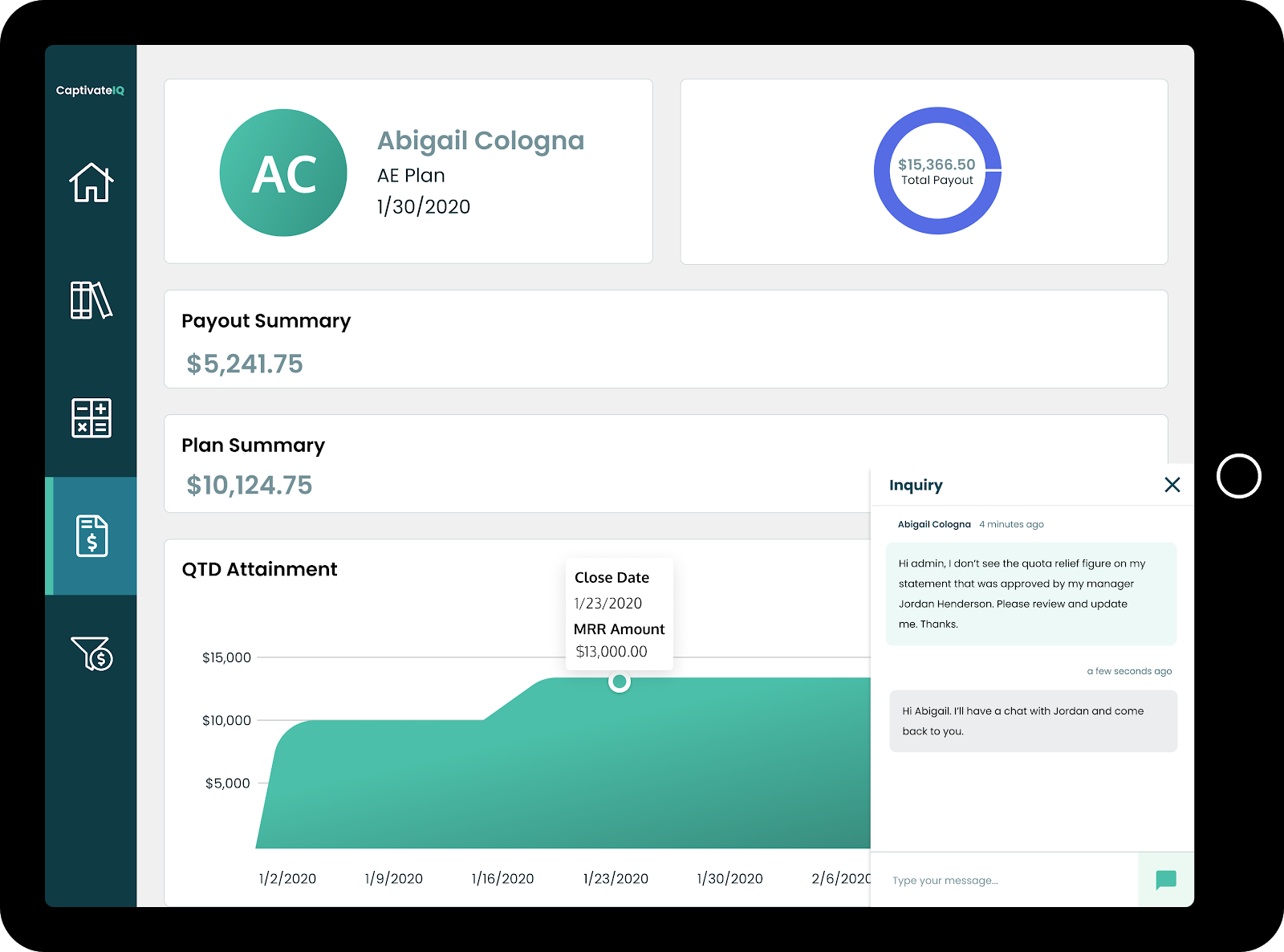Viewport: 1284px width, 952px height.
Task: Click the Abigail Cologna profile name heading
Action: point(480,140)
